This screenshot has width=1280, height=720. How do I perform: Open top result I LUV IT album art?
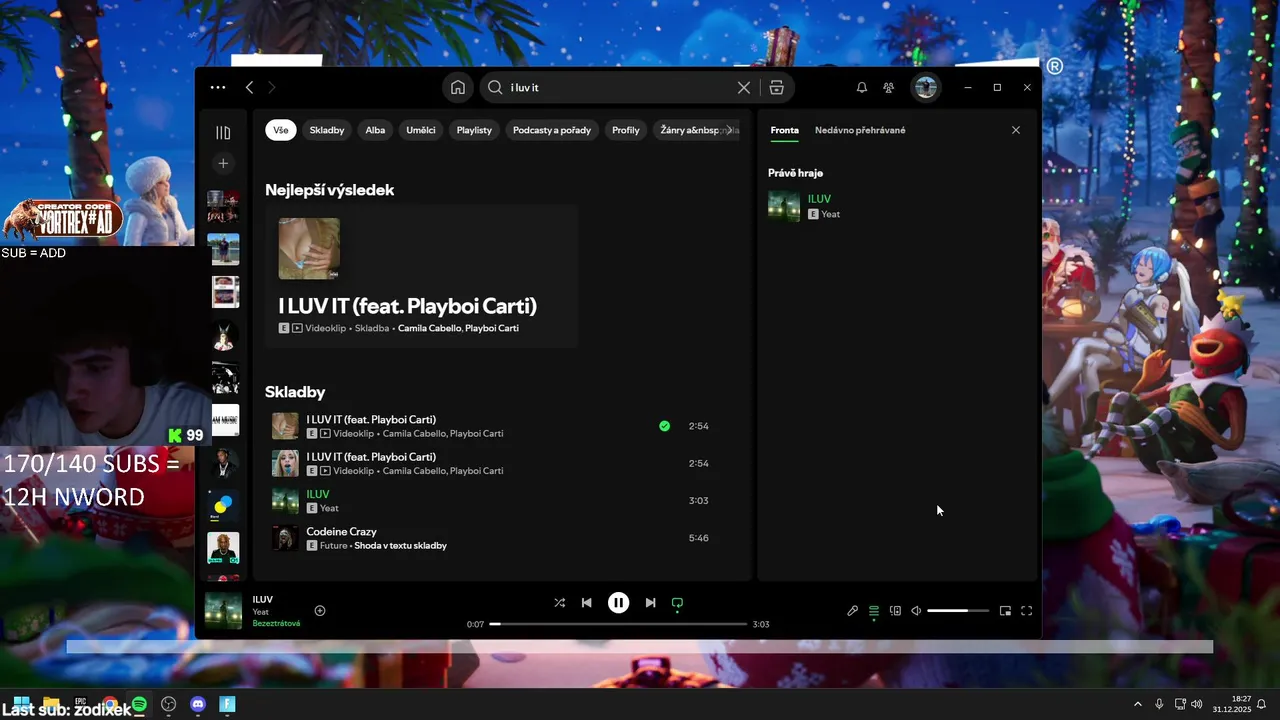309,249
